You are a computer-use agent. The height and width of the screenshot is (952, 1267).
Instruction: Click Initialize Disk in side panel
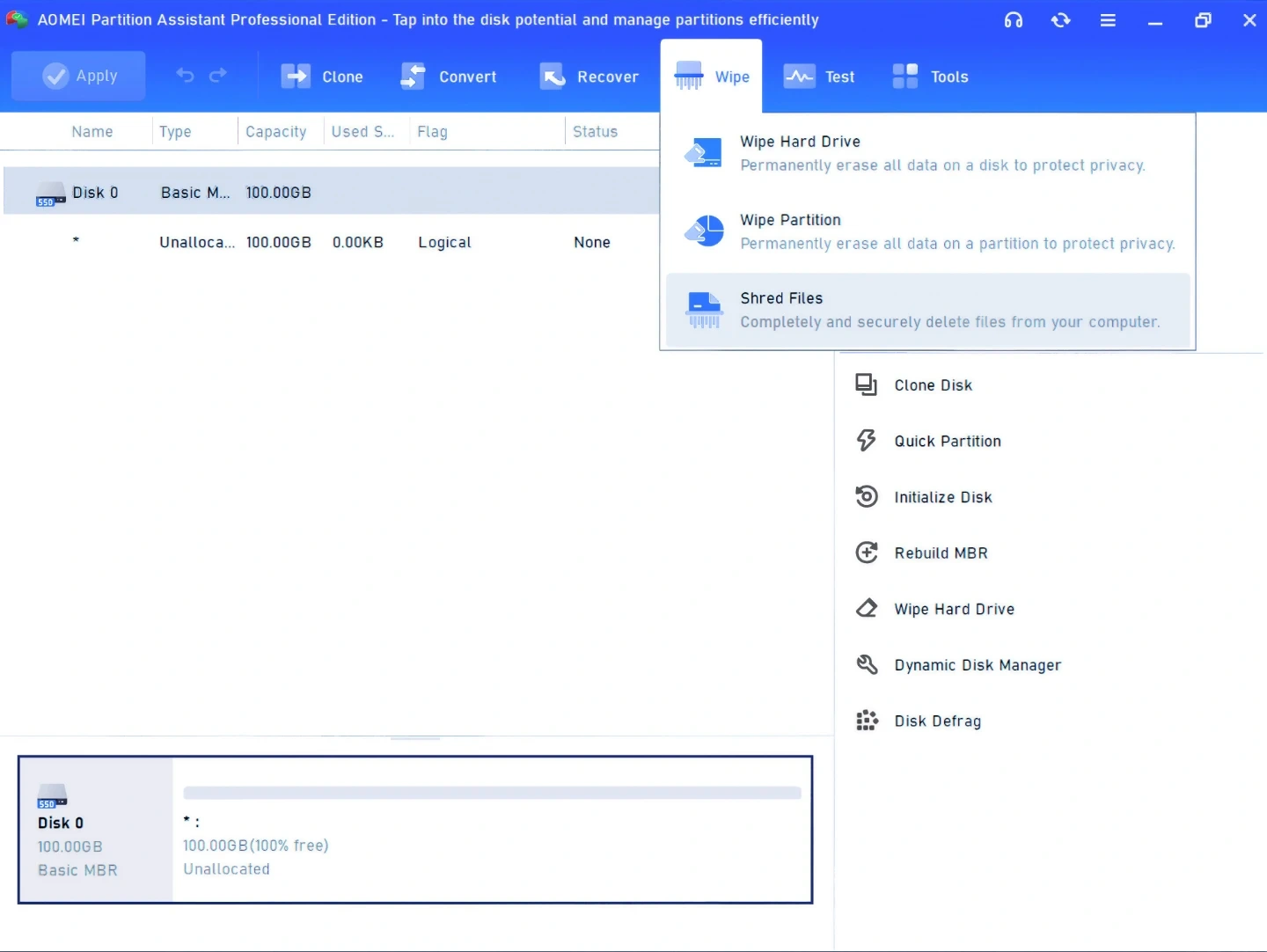click(942, 497)
